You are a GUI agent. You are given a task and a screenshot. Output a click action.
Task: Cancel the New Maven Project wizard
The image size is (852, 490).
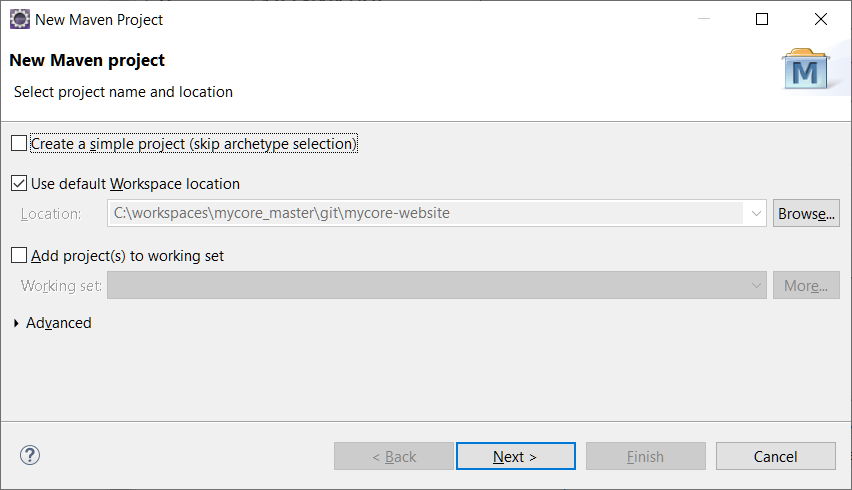coord(775,456)
